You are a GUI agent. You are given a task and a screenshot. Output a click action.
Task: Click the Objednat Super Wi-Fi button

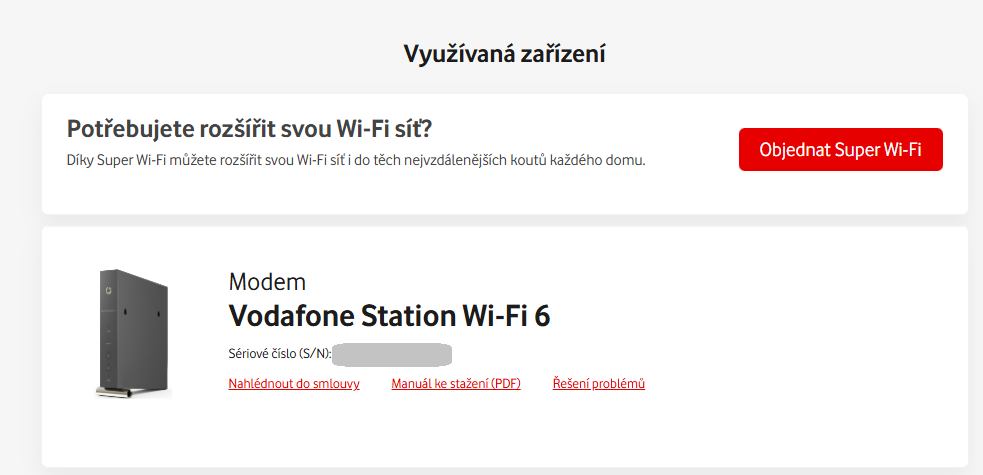pos(840,150)
